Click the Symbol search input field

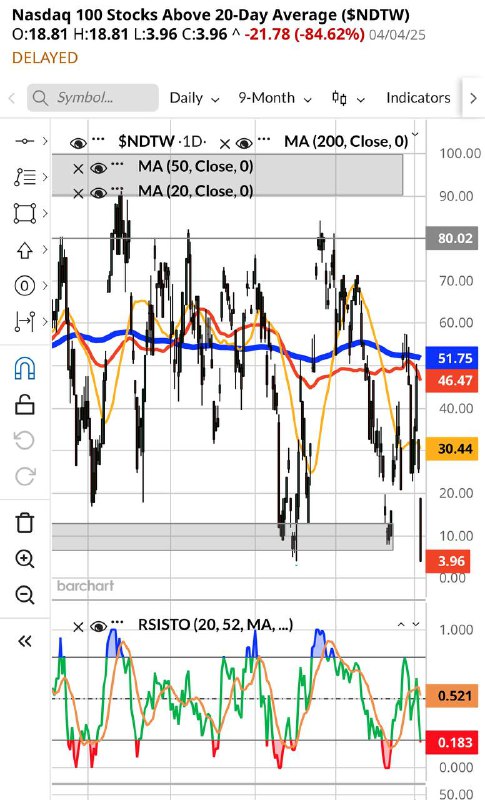(x=93, y=97)
